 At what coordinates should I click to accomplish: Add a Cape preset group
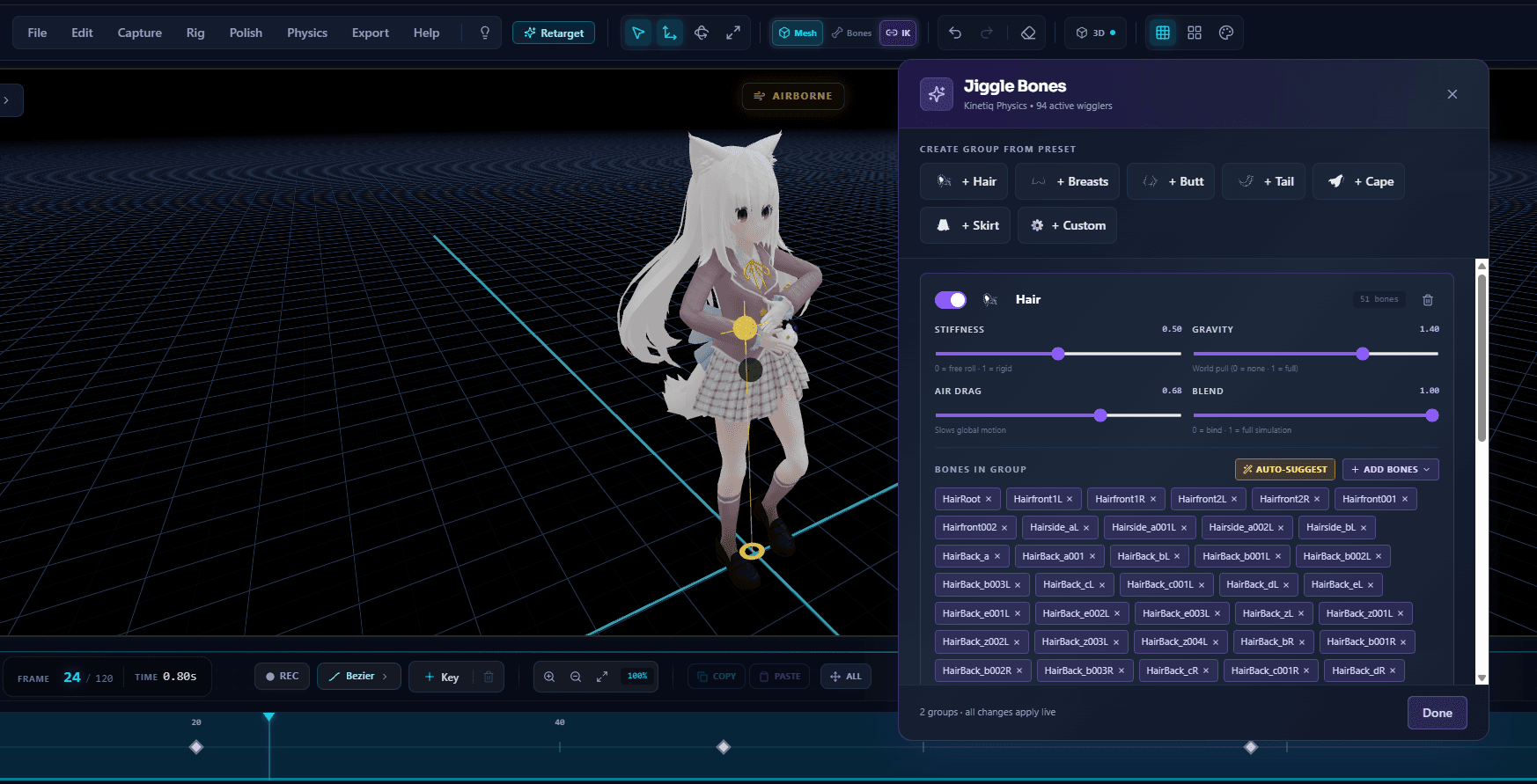[x=1358, y=181]
